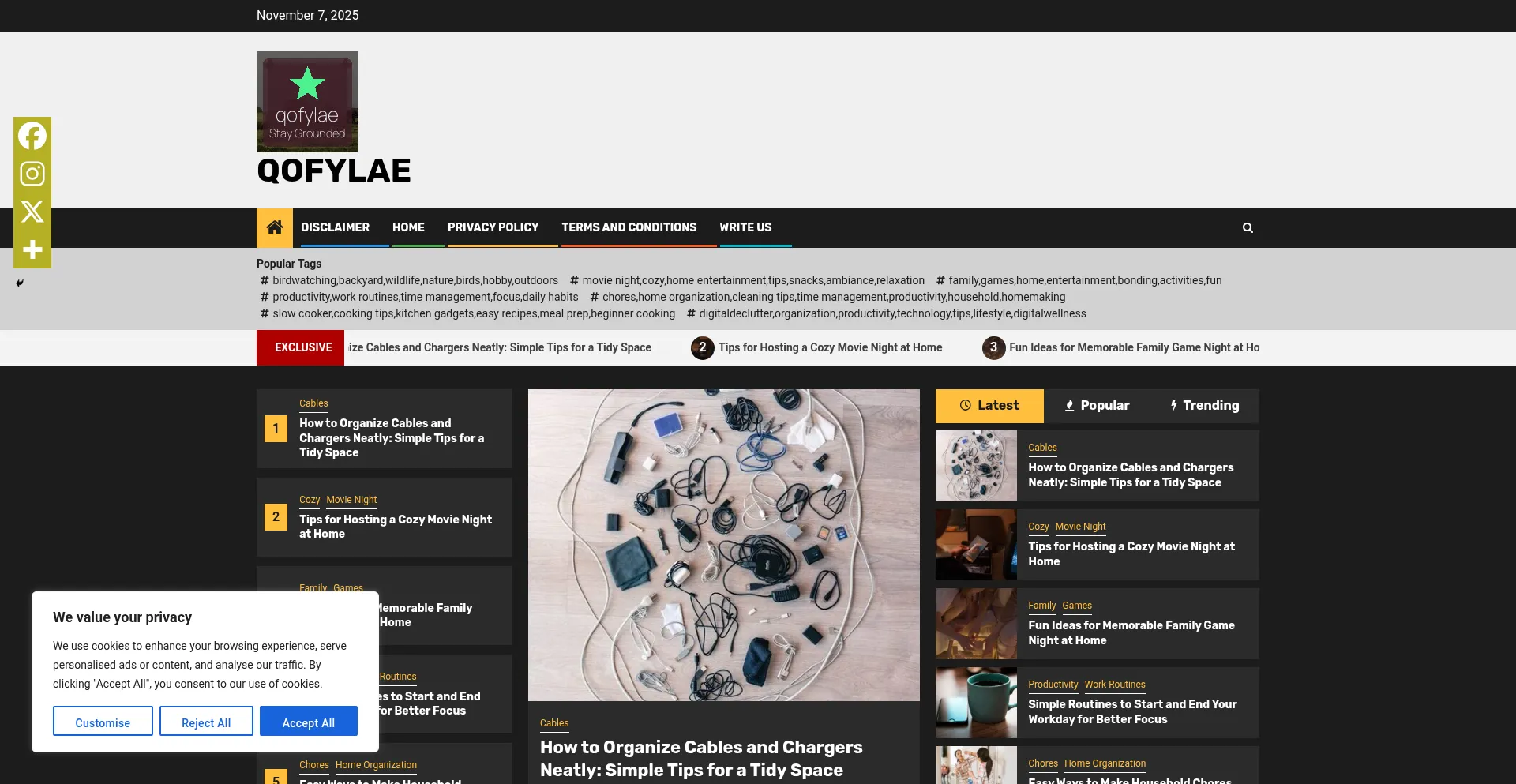This screenshot has height=784, width=1516.
Task: Open Simple Routines workday article title
Action: 1132,712
